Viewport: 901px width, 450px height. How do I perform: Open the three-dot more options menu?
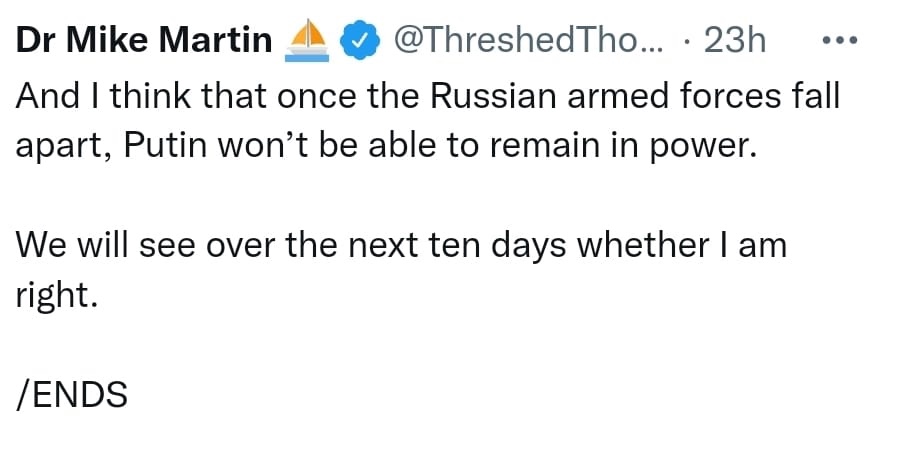tap(838, 41)
